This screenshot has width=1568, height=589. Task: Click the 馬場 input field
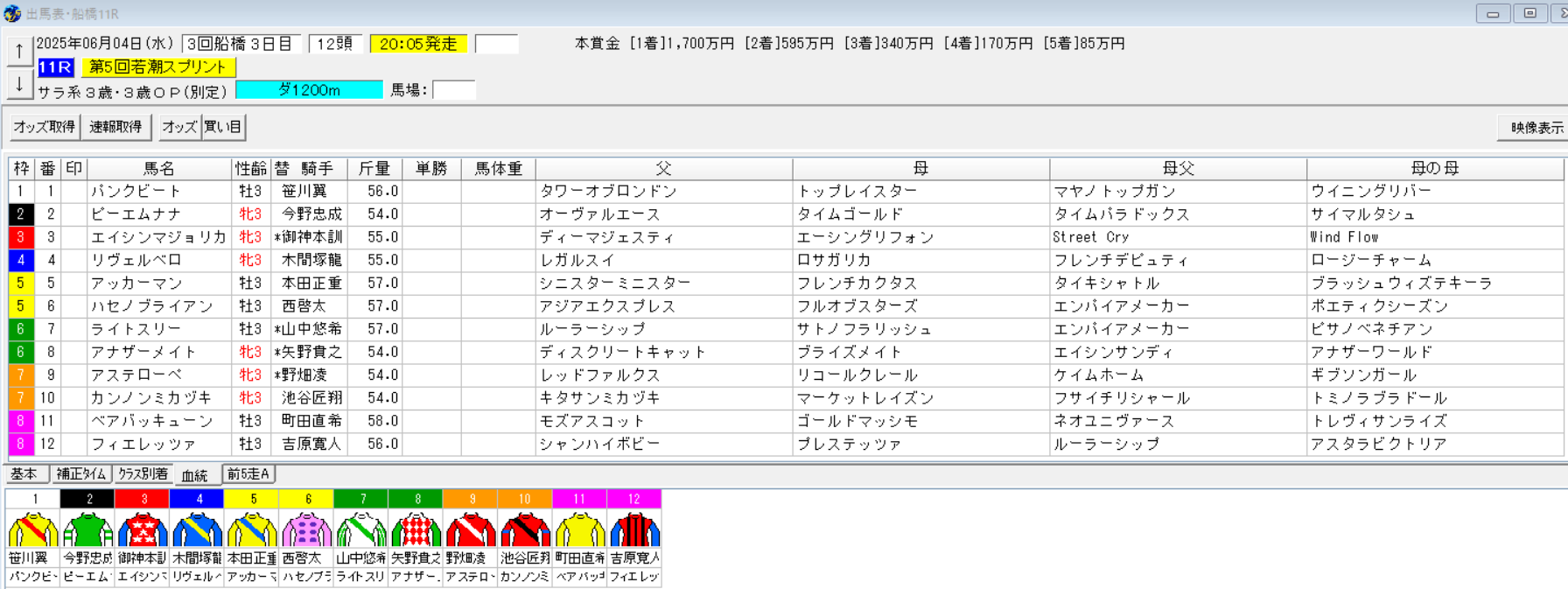click(454, 89)
